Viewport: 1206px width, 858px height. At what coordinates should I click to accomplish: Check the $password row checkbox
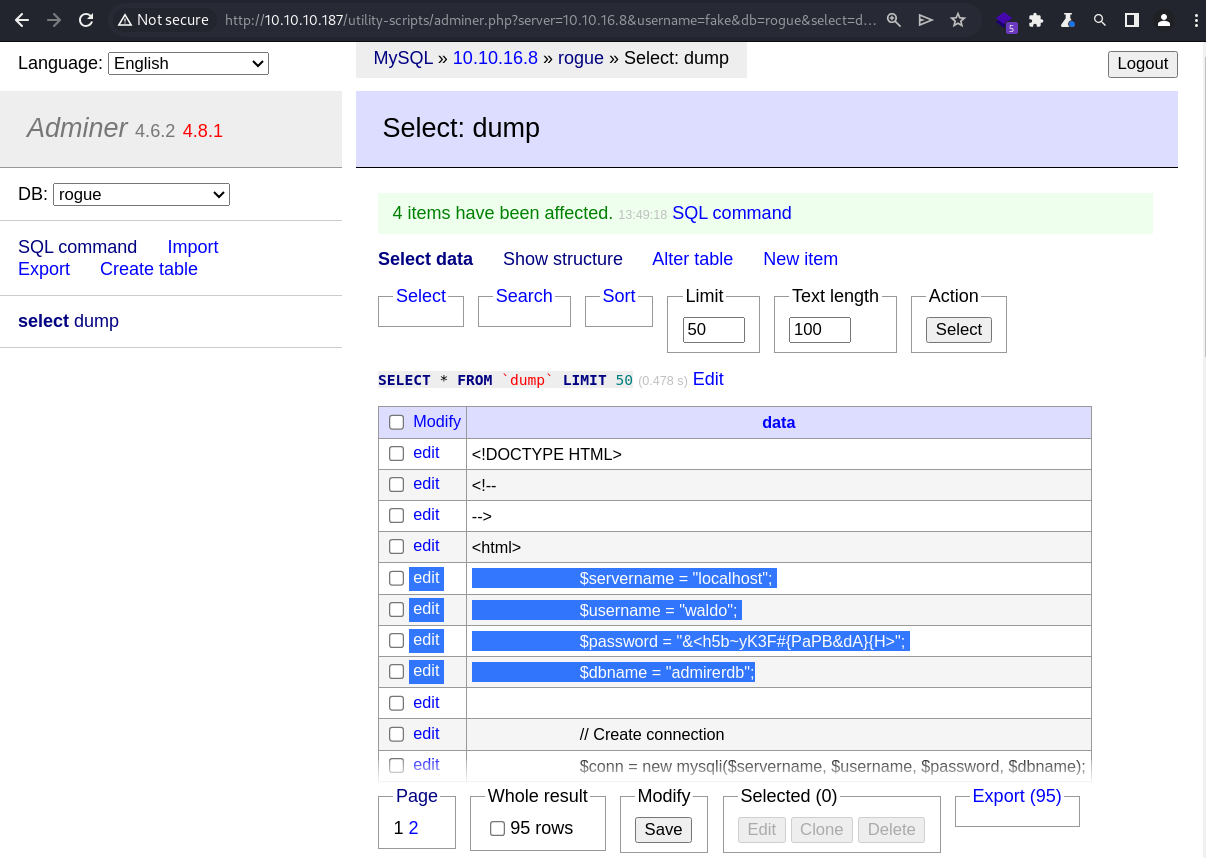click(x=397, y=640)
